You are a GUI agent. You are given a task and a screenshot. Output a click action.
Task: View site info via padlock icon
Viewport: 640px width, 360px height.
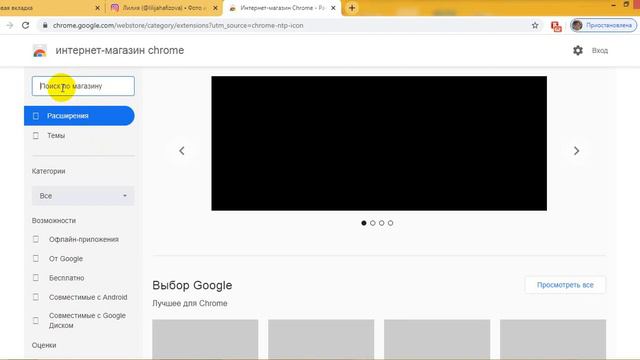tap(45, 25)
